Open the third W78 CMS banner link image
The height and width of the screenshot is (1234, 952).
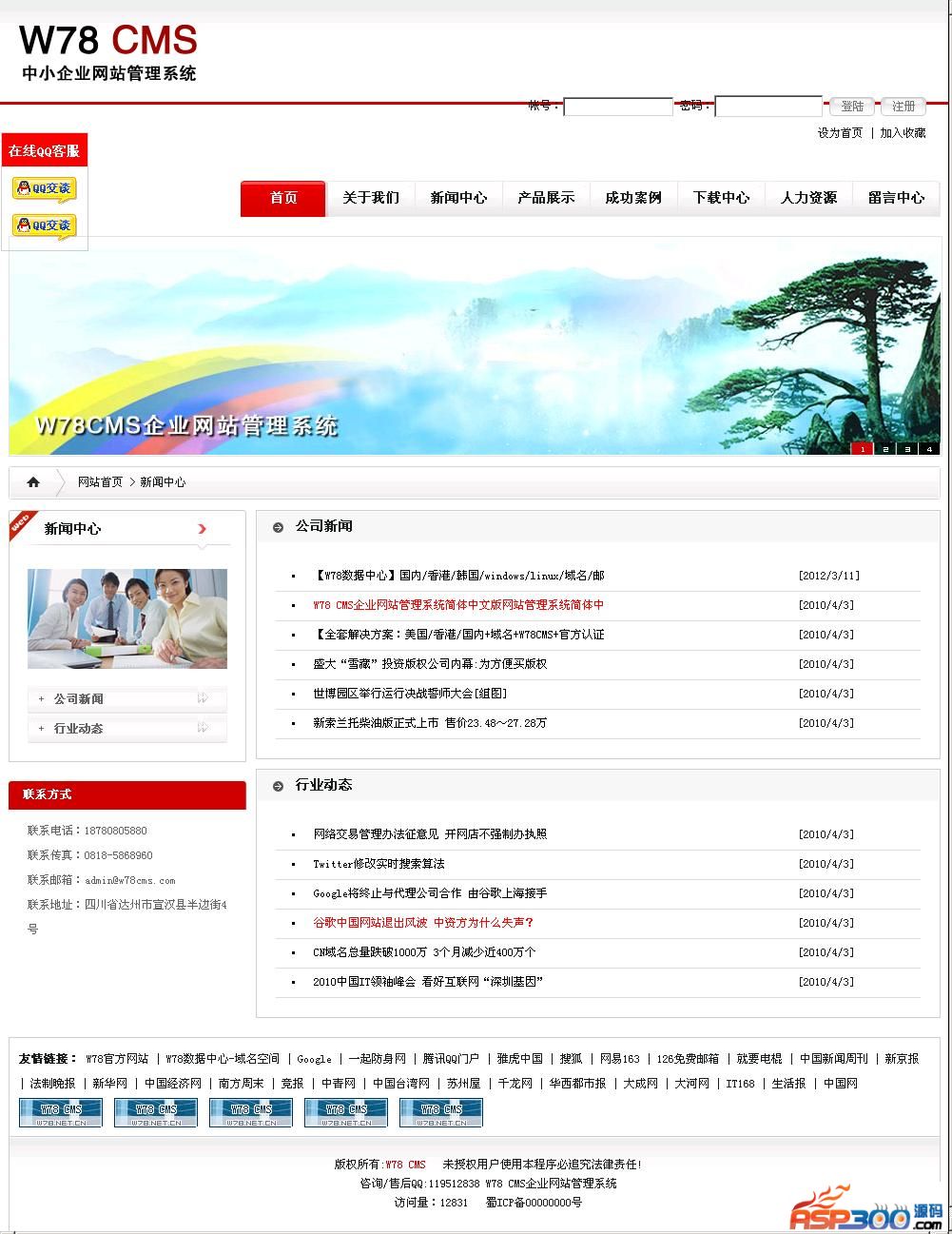click(251, 1113)
